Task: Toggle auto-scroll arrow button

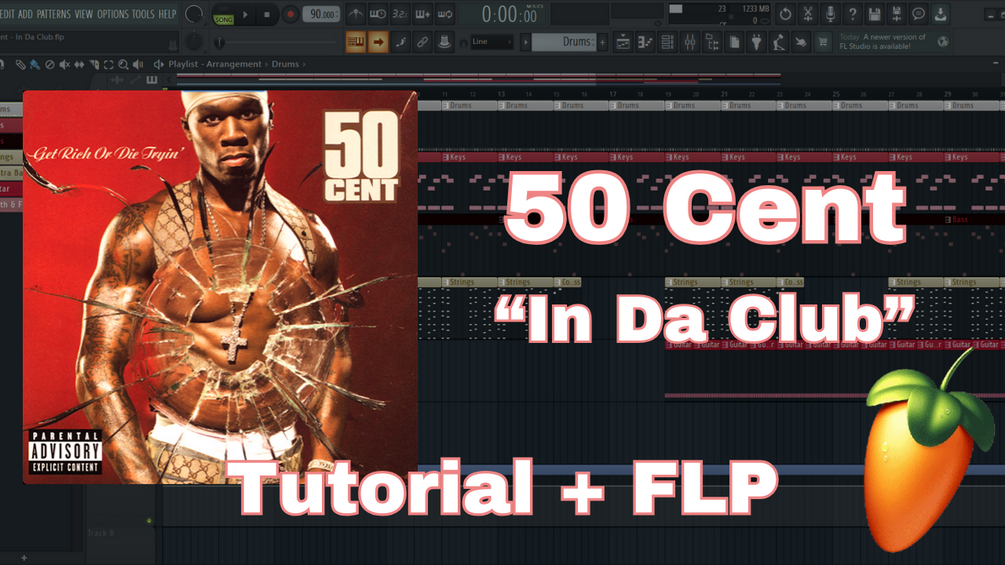Action: pos(378,42)
